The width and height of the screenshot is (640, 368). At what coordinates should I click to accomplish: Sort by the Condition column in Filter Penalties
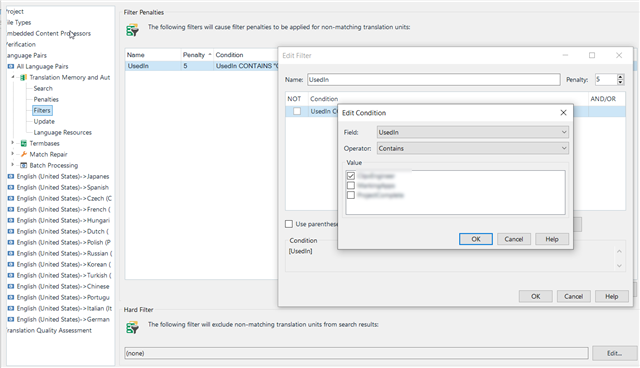click(x=246, y=55)
